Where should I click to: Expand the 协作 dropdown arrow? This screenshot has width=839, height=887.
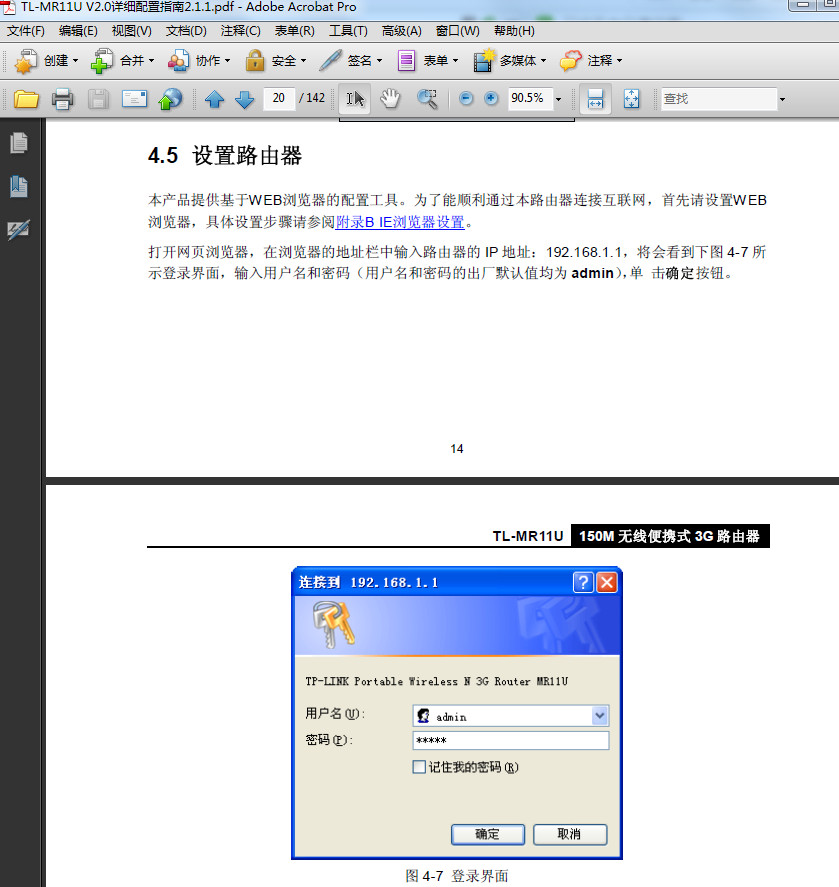click(227, 61)
